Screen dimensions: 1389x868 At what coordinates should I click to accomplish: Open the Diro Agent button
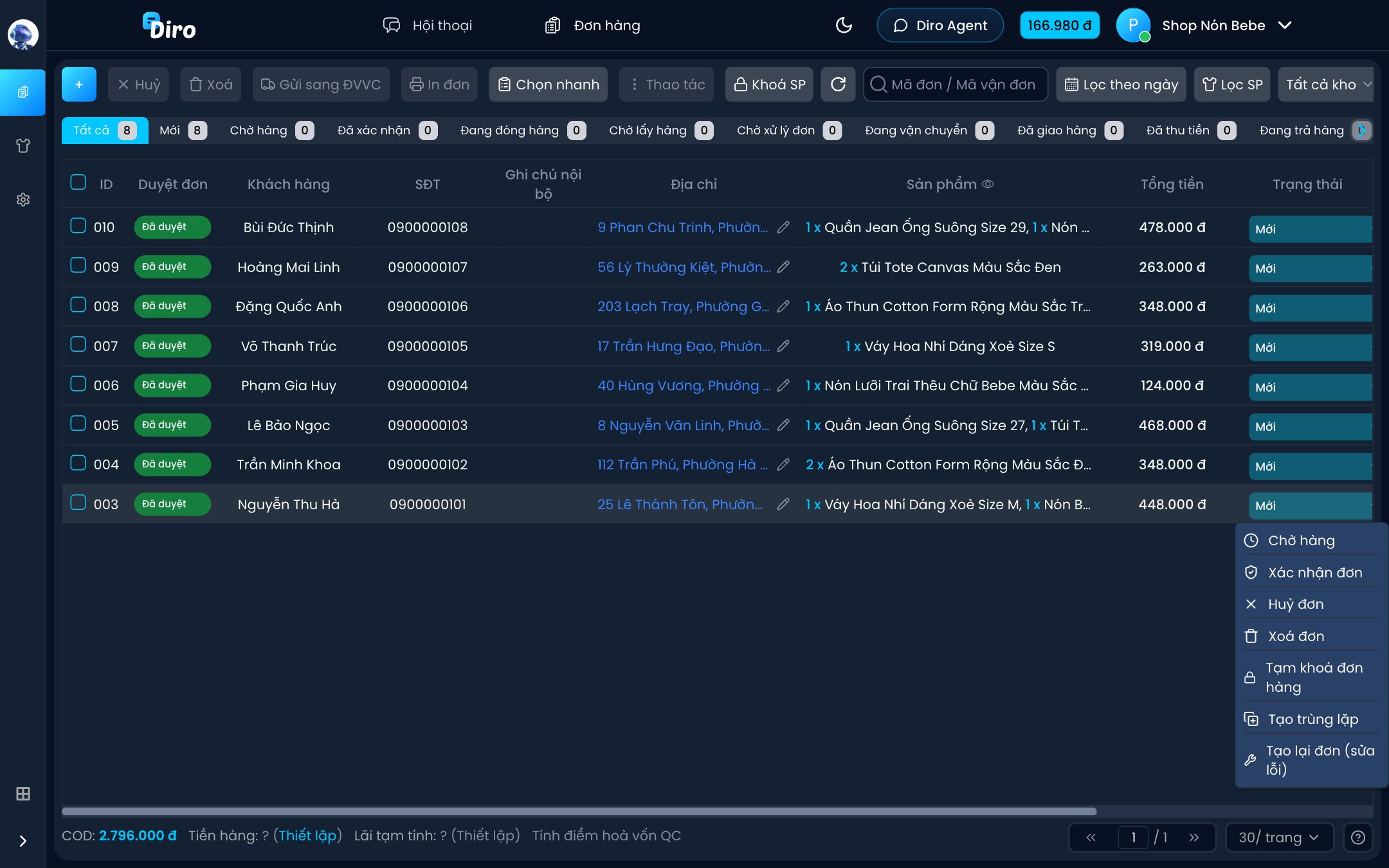(x=940, y=25)
